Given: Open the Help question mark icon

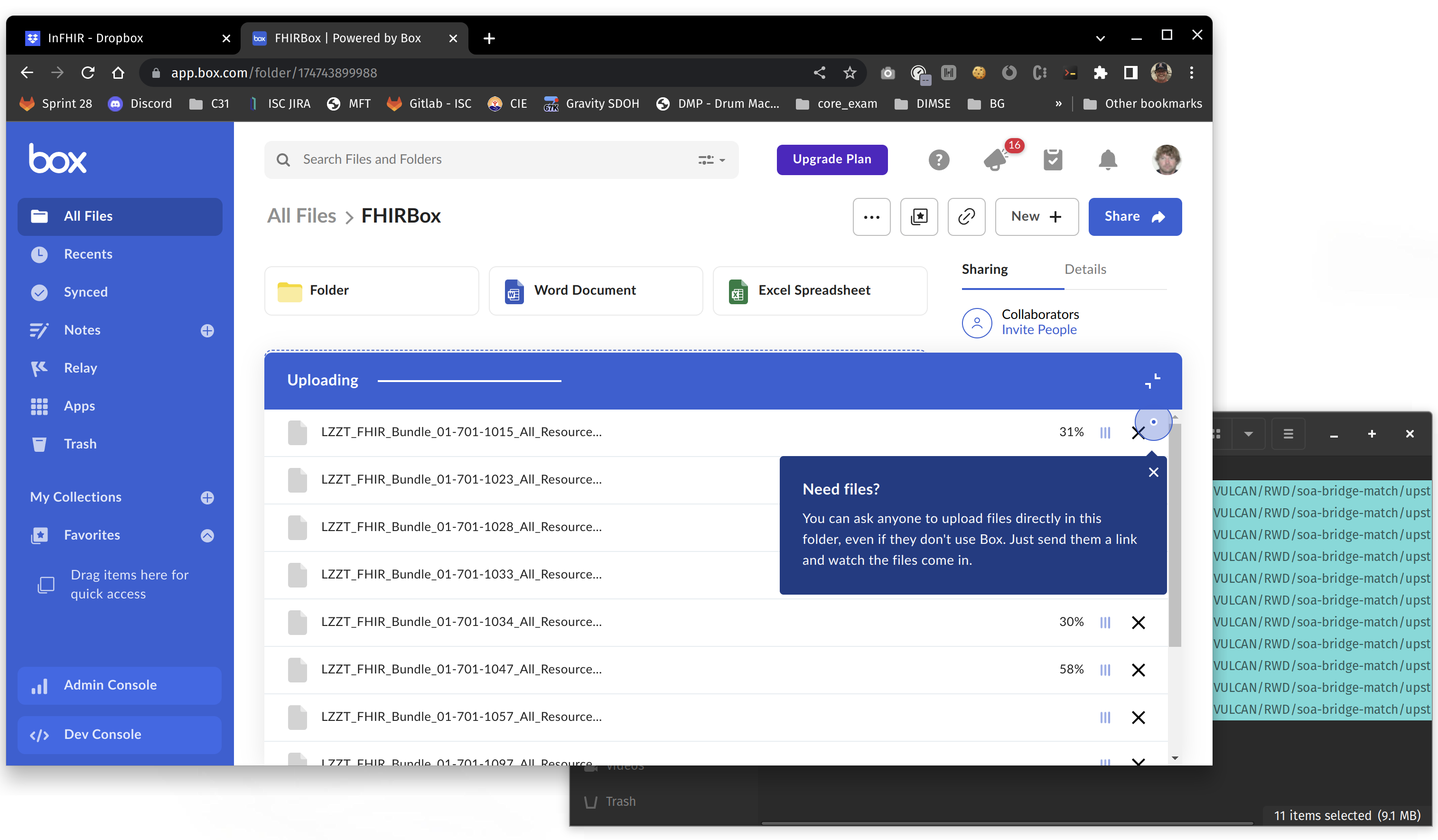Looking at the screenshot, I should pyautogui.click(x=939, y=160).
